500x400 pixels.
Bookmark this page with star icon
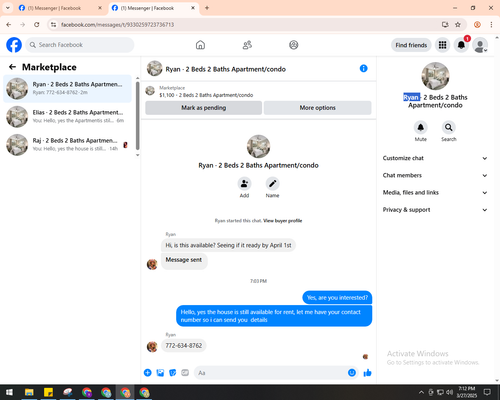coord(458,25)
